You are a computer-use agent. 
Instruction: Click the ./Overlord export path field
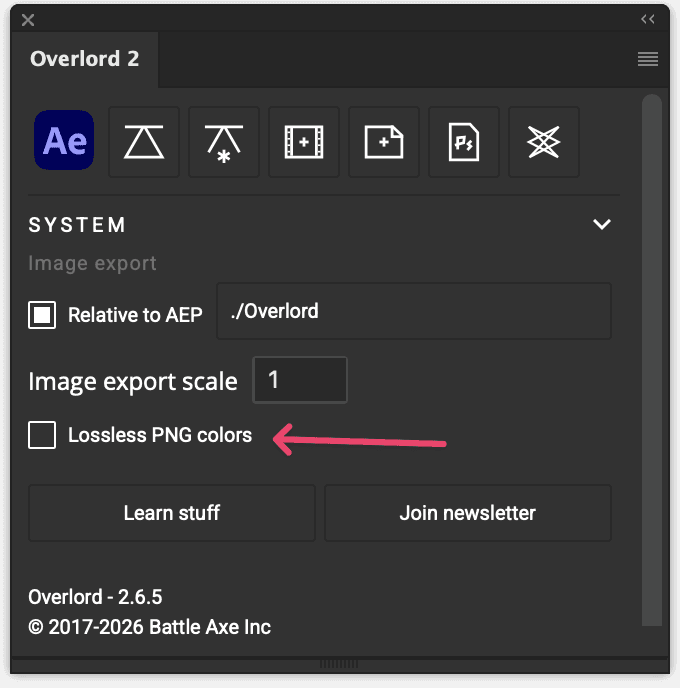click(414, 311)
